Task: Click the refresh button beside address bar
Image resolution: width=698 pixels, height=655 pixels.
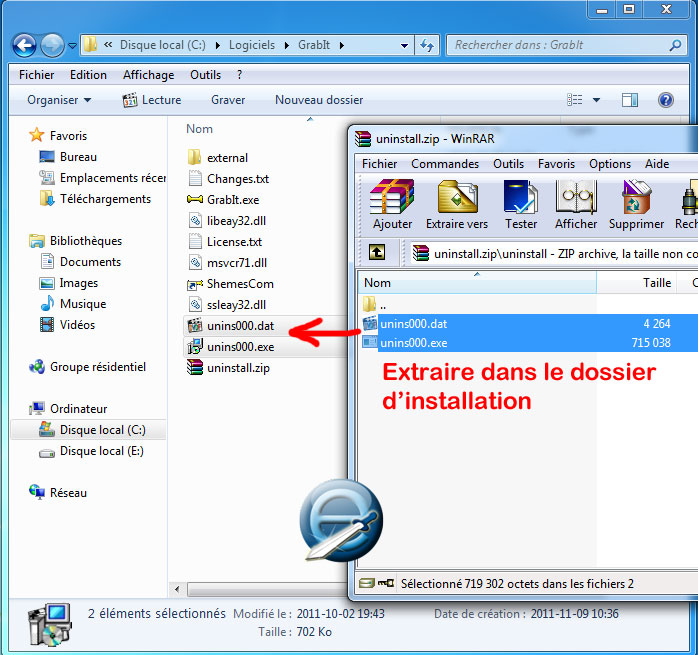Action: click(427, 45)
